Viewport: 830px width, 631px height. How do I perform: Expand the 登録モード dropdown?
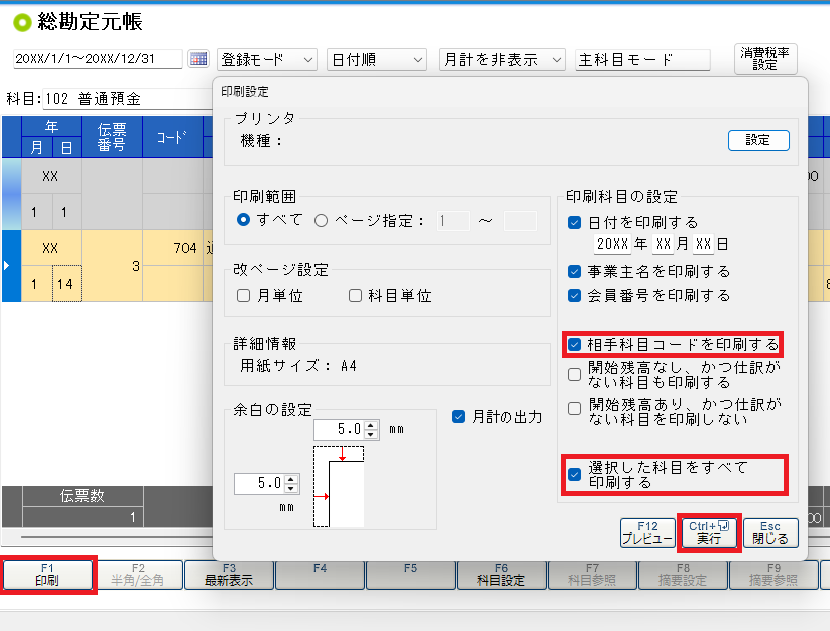[x=267, y=60]
